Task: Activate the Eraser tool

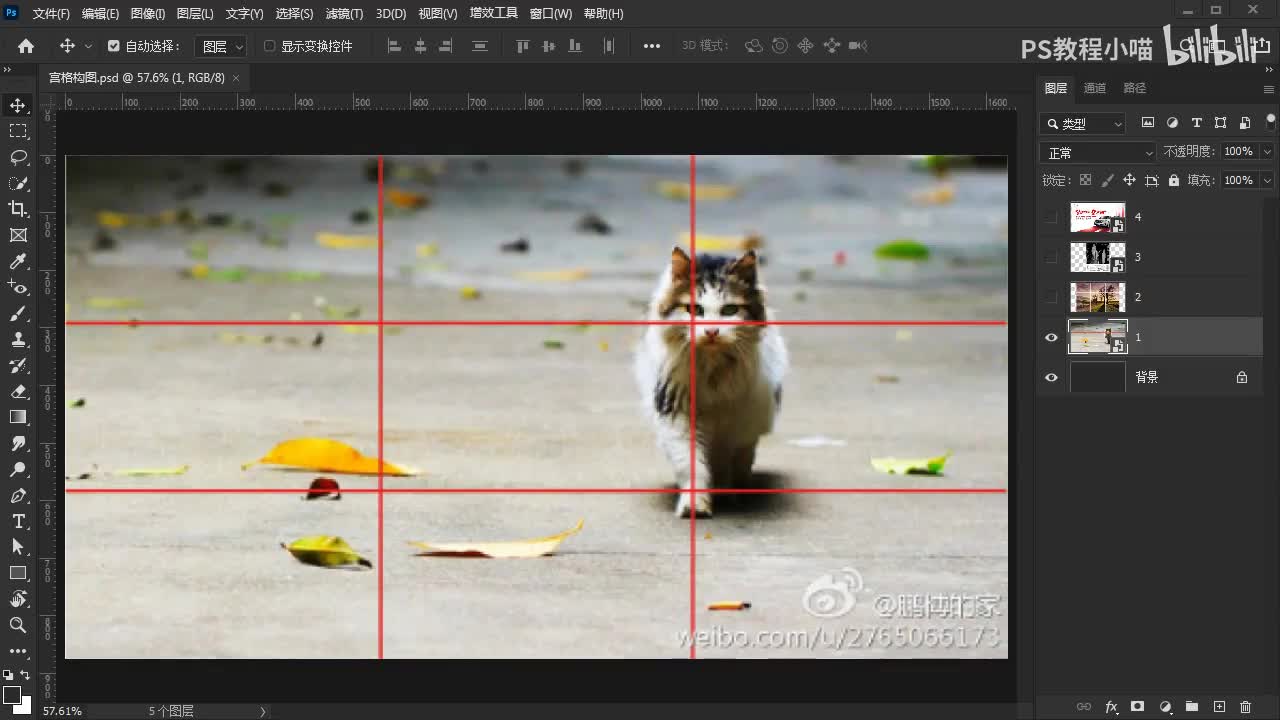Action: pos(18,391)
